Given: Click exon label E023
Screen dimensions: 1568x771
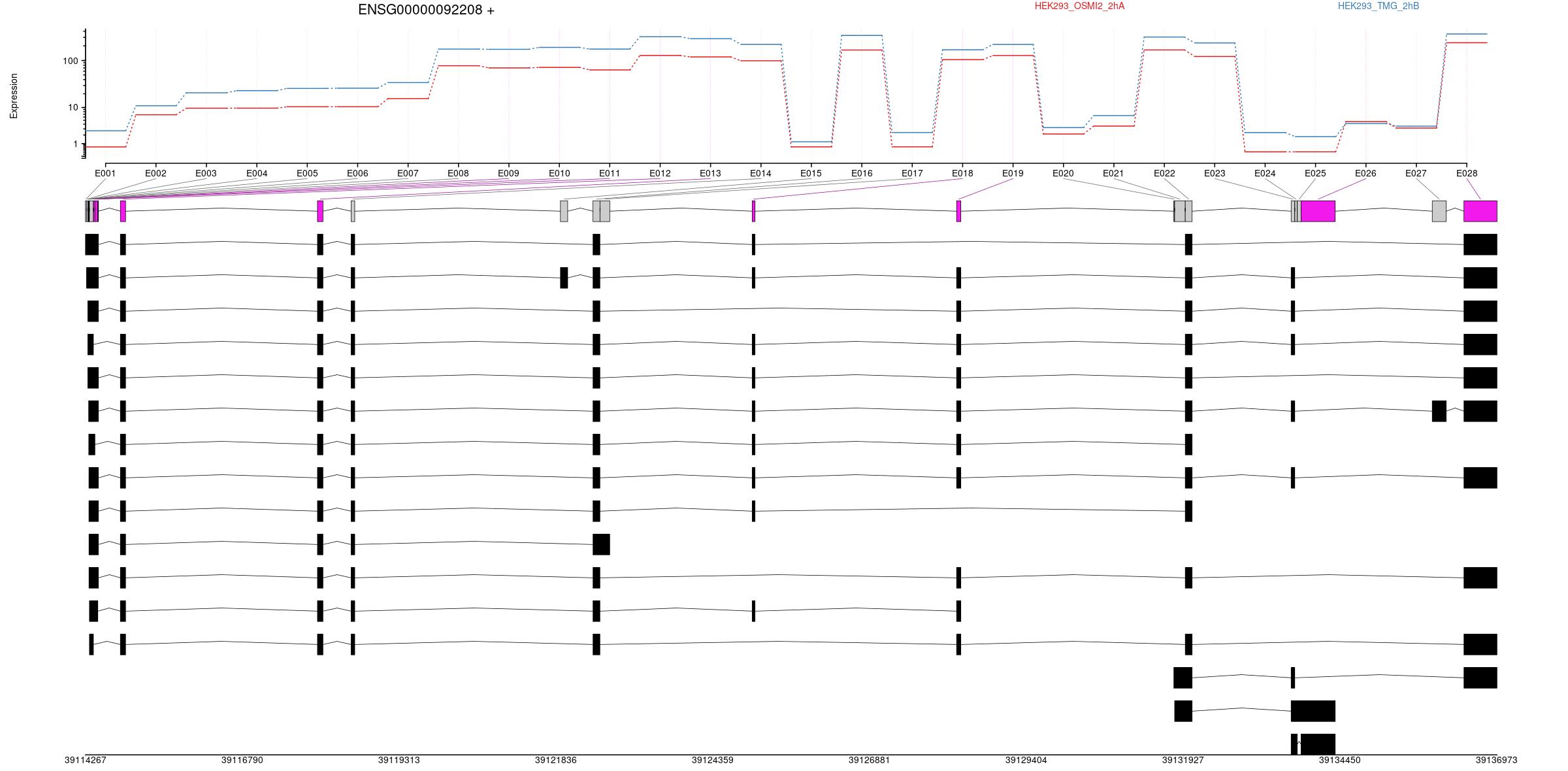Looking at the screenshot, I should click(x=1215, y=173).
